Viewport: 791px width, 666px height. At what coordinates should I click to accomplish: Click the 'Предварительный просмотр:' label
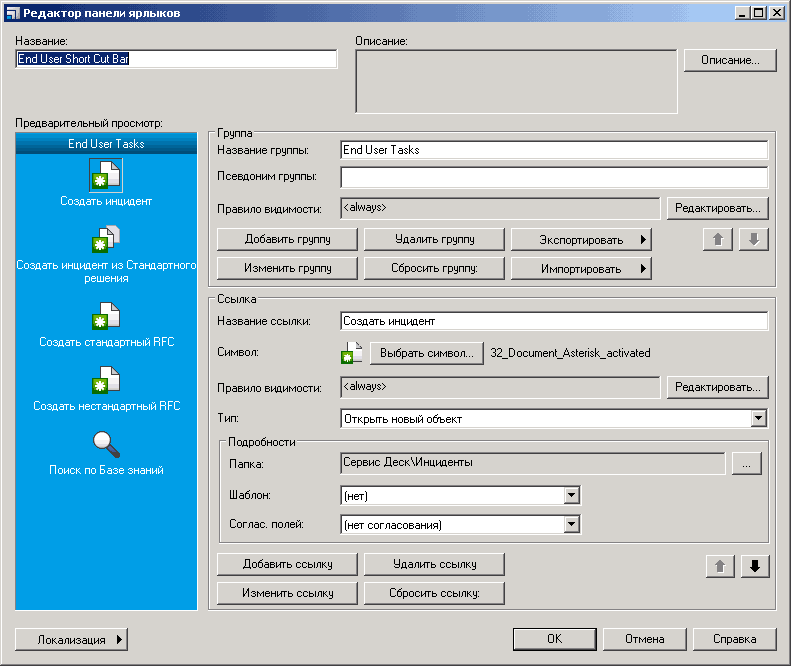[89, 123]
